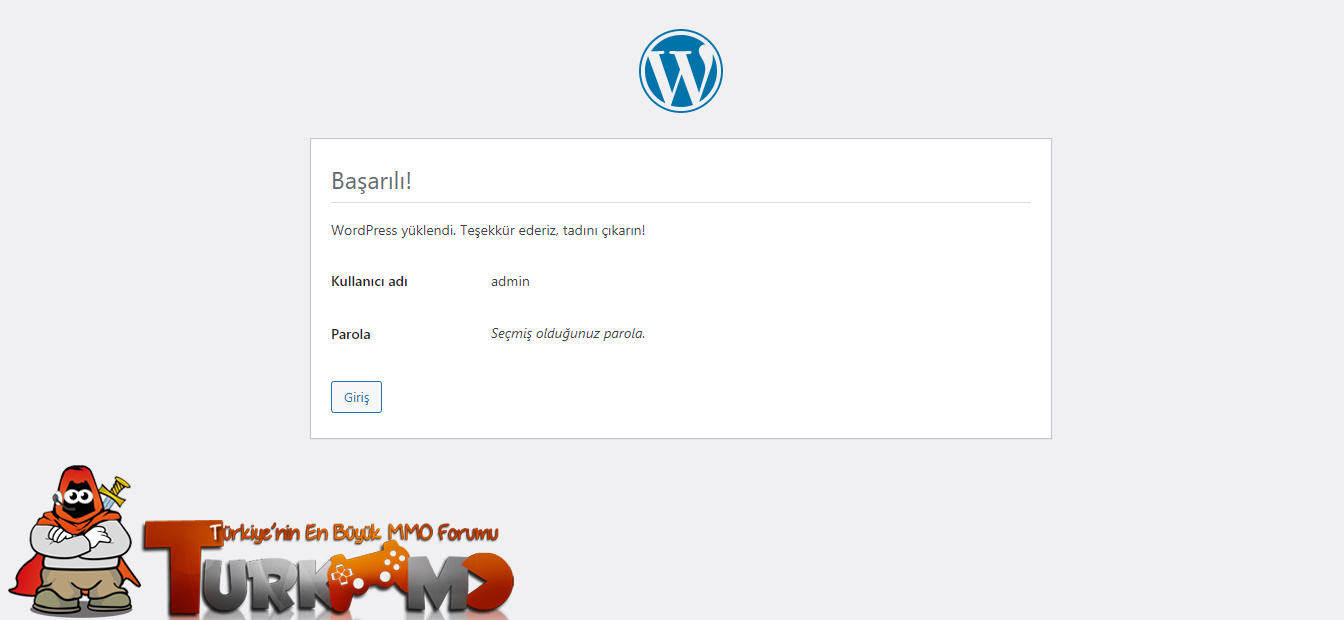The image size is (1344, 620).
Task: Click the Kullanıcı adı label
Action: tap(369, 281)
